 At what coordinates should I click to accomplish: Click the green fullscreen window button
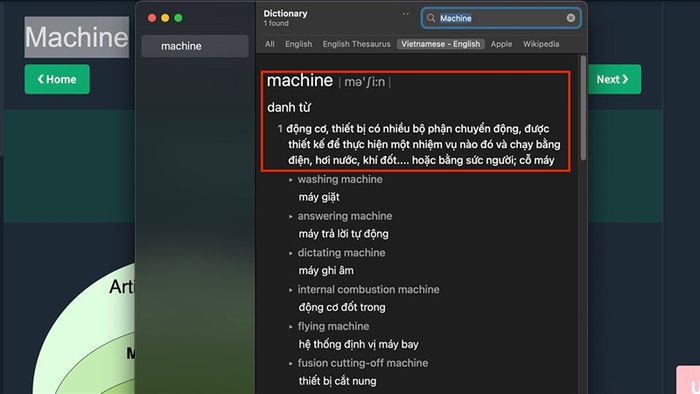tap(179, 18)
